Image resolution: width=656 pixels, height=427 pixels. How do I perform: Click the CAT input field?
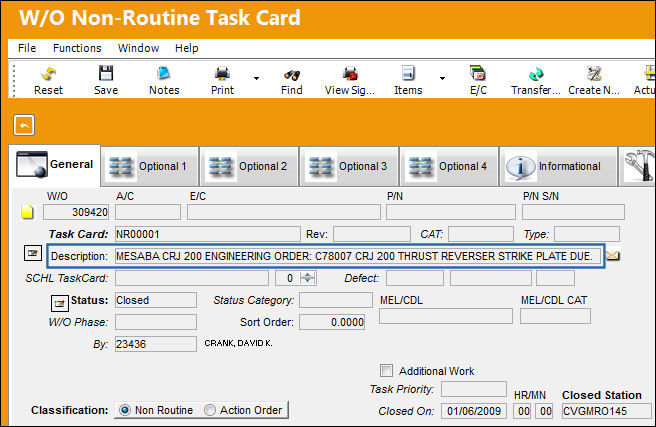(x=481, y=234)
